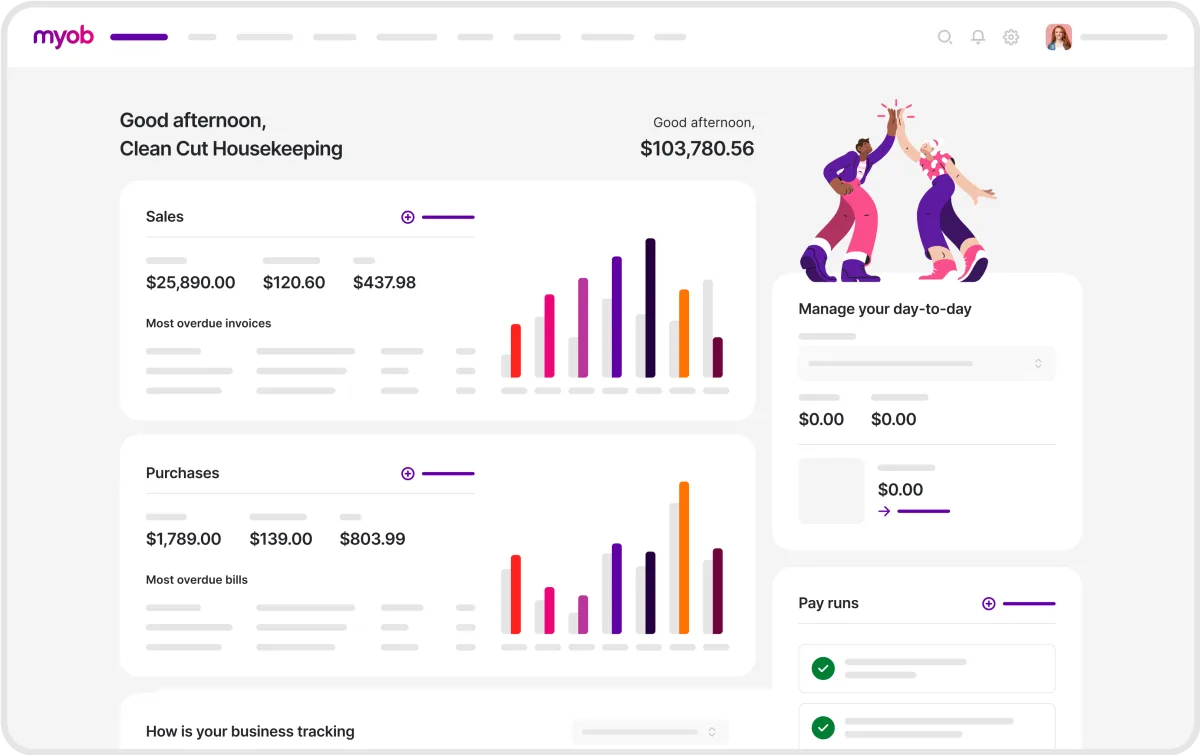The height and width of the screenshot is (755, 1200).
Task: Open notifications bell
Action: 978,37
